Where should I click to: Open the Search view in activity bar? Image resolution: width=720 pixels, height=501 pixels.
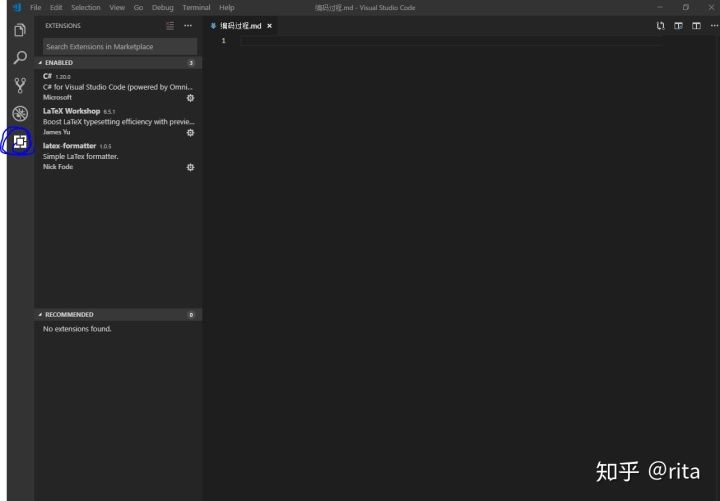pos(20,58)
